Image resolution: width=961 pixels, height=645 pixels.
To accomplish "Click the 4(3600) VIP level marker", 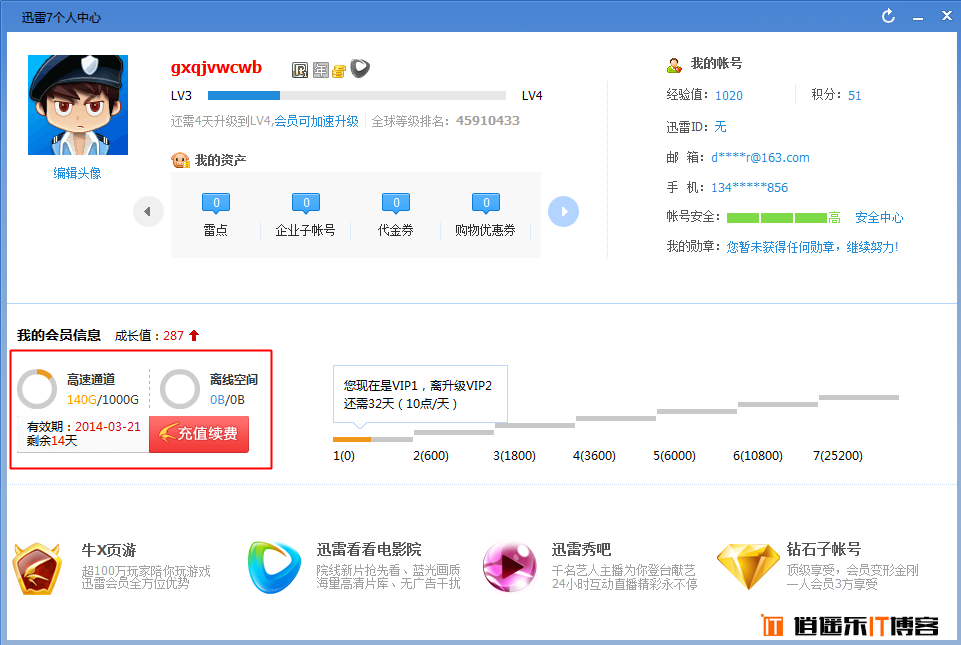I will pyautogui.click(x=594, y=456).
